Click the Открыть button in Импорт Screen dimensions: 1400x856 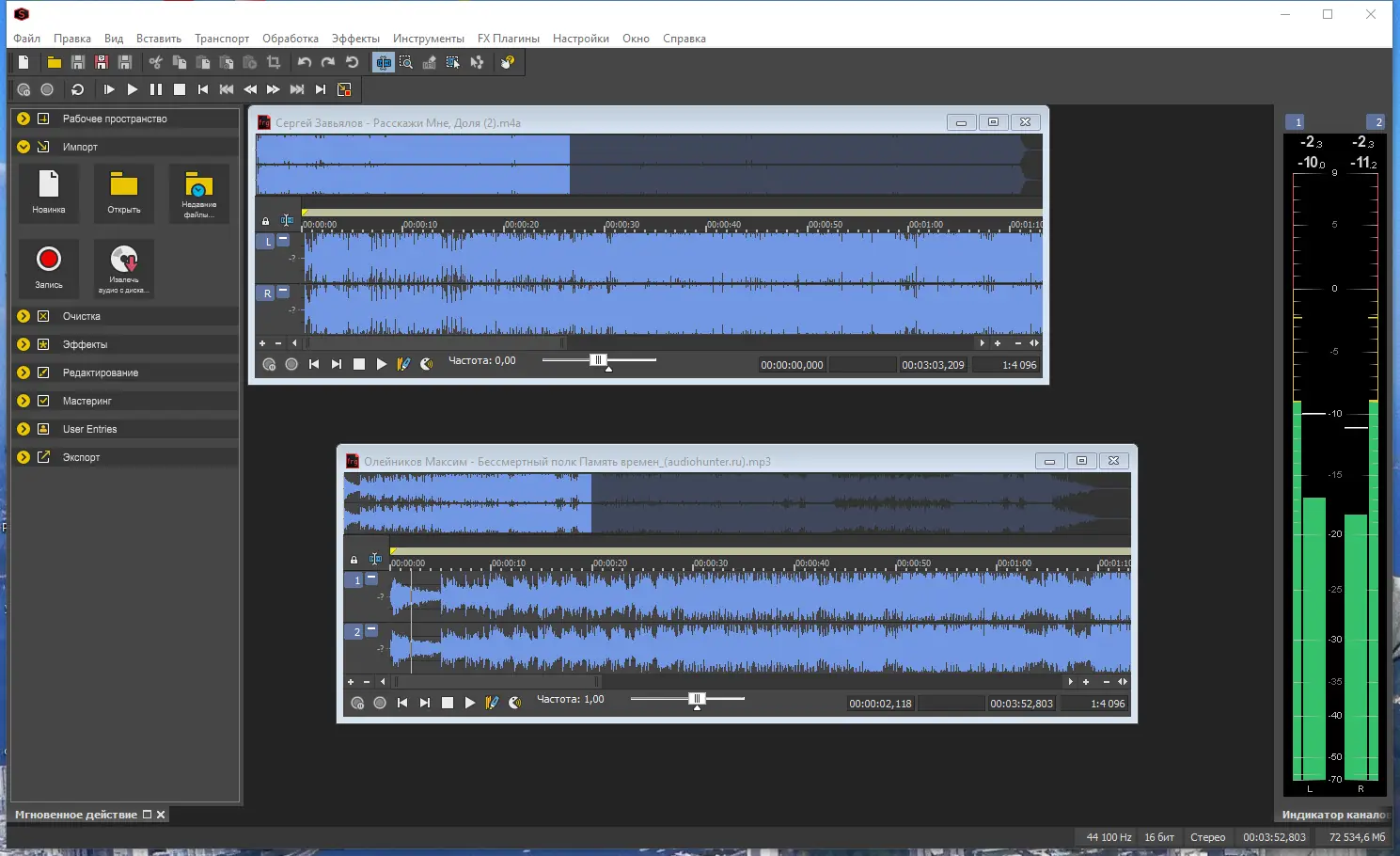click(x=124, y=193)
